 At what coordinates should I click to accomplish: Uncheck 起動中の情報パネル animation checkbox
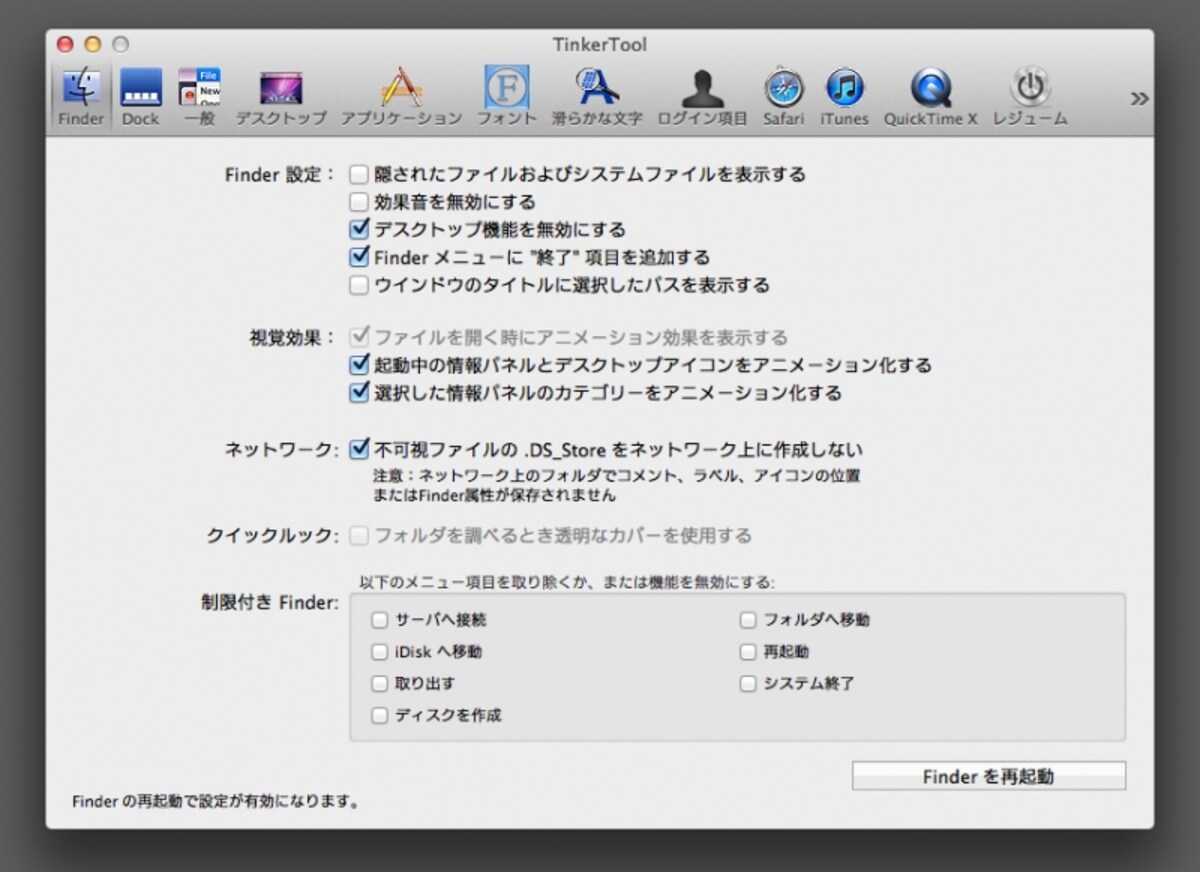coord(359,365)
